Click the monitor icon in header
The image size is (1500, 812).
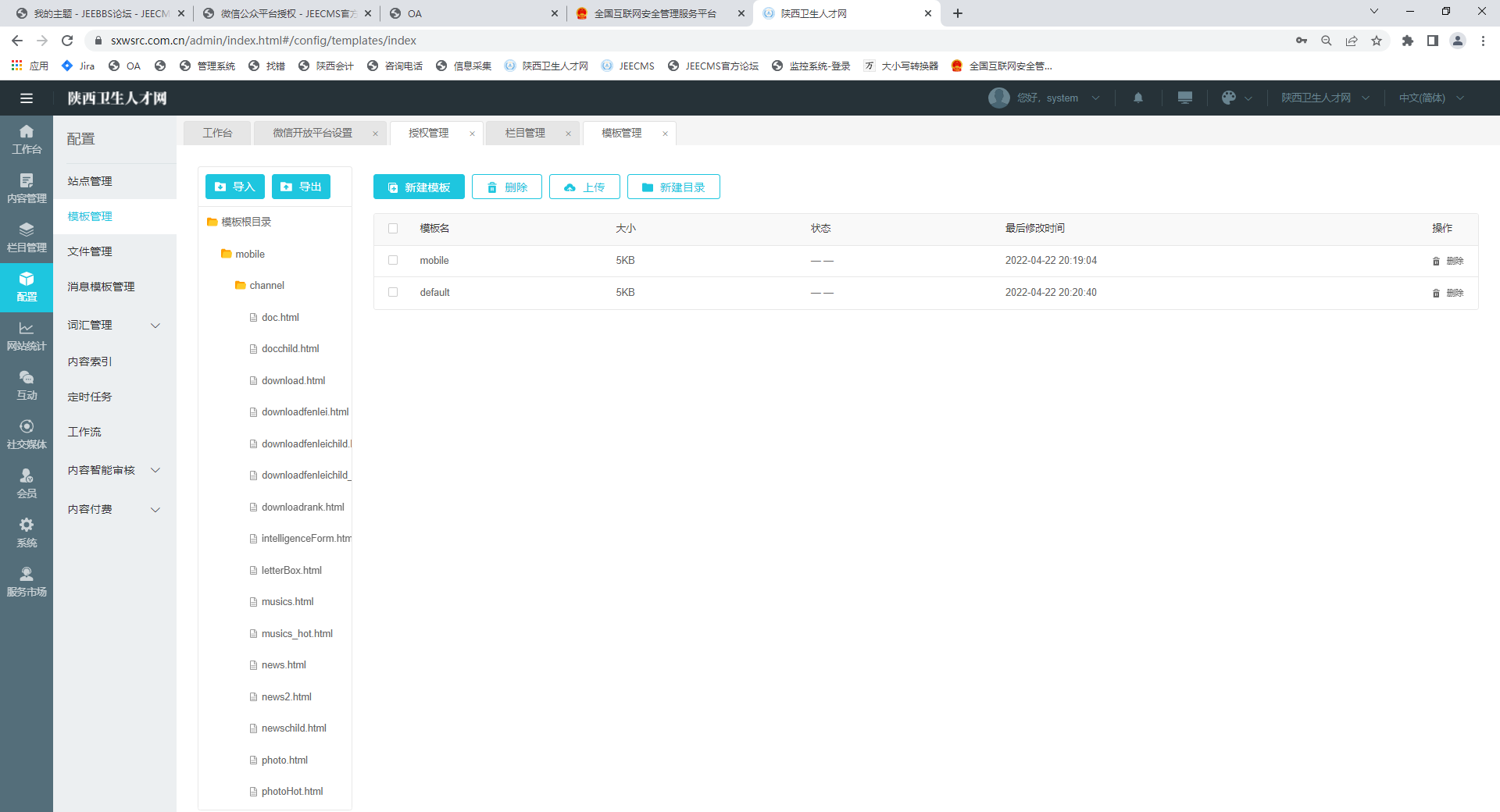pyautogui.click(x=1185, y=98)
